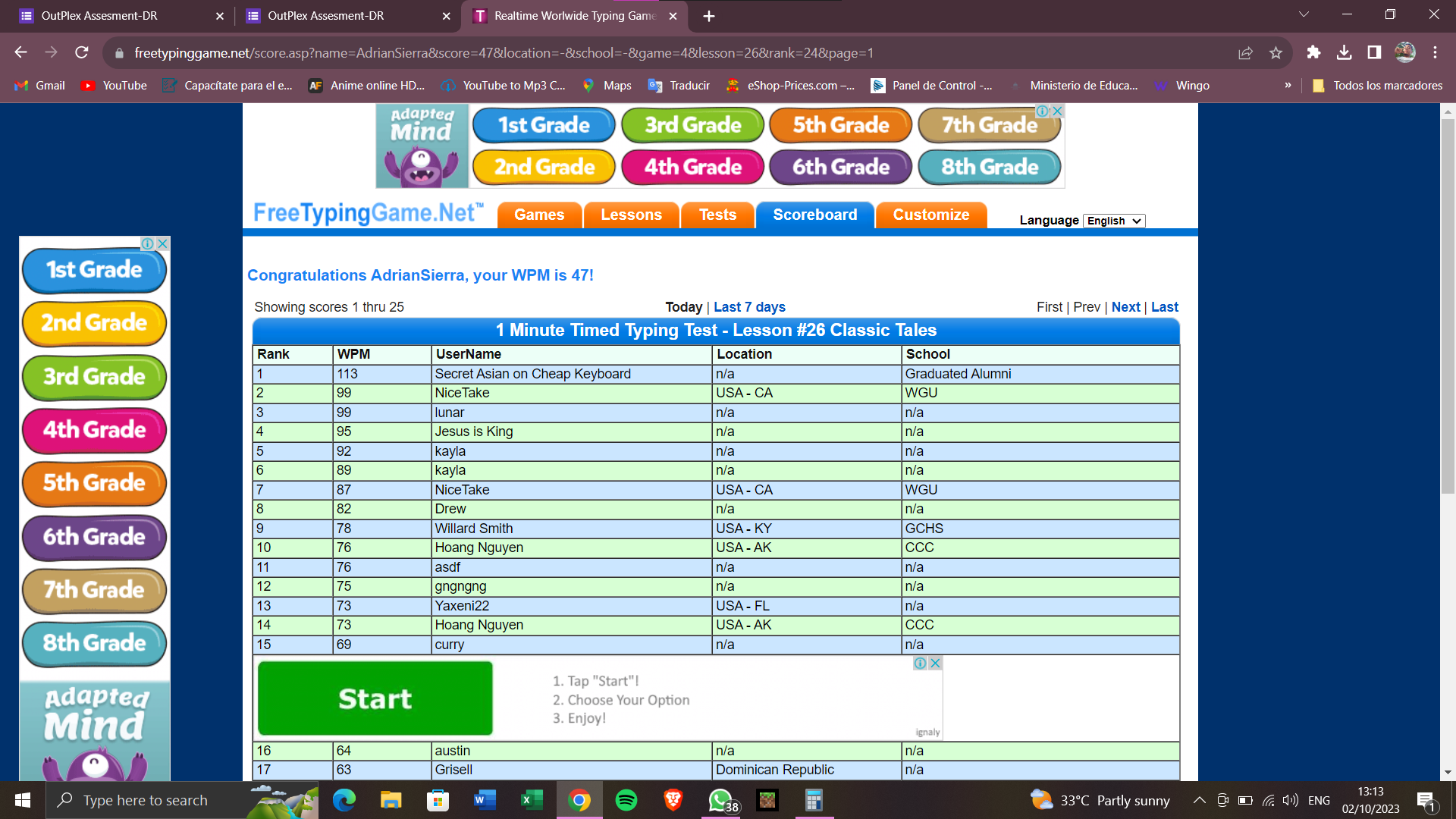Show scores from Last 7 days
This screenshot has height=819, width=1456.
point(749,307)
